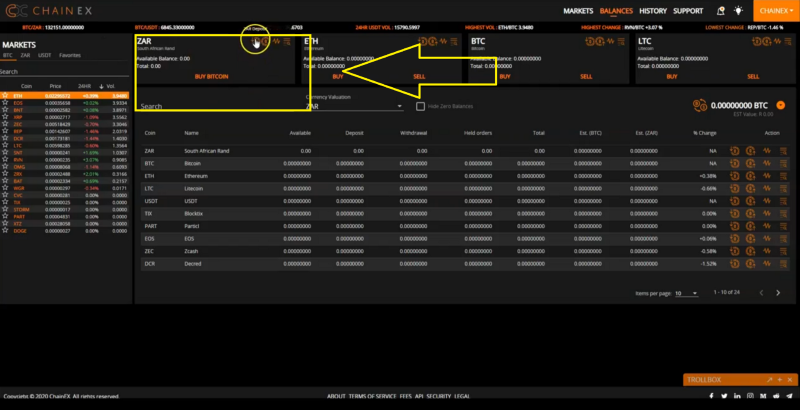Open the FEES footer link
Screen dimensions: 800x410
point(406,396)
